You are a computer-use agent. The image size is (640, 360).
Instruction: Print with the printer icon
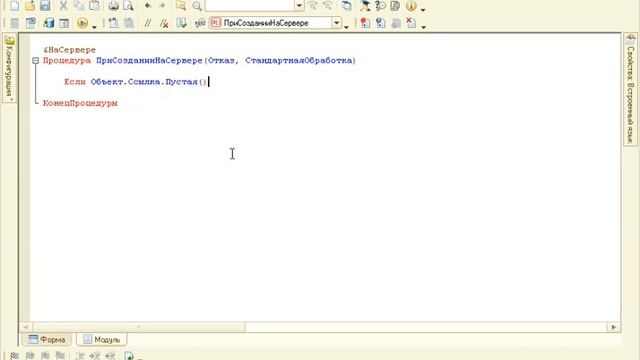tap(113, 6)
